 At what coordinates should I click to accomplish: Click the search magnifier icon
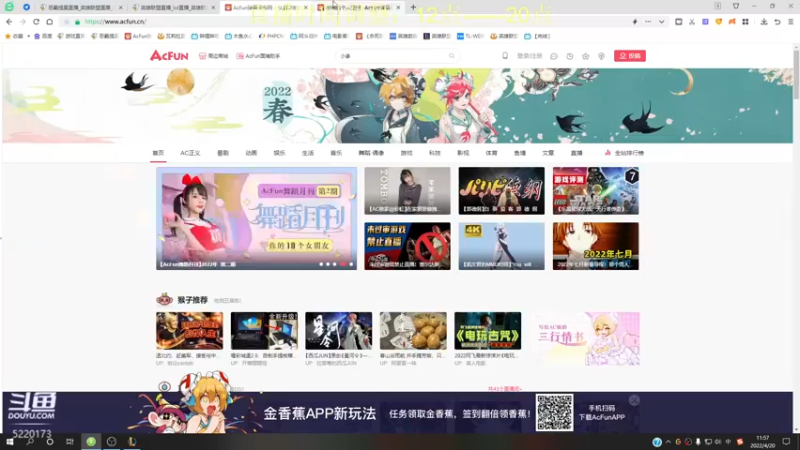[x=452, y=56]
